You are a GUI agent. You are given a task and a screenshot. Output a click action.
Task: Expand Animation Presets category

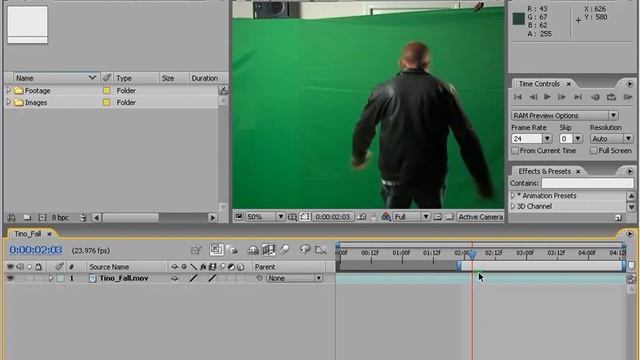coord(513,196)
